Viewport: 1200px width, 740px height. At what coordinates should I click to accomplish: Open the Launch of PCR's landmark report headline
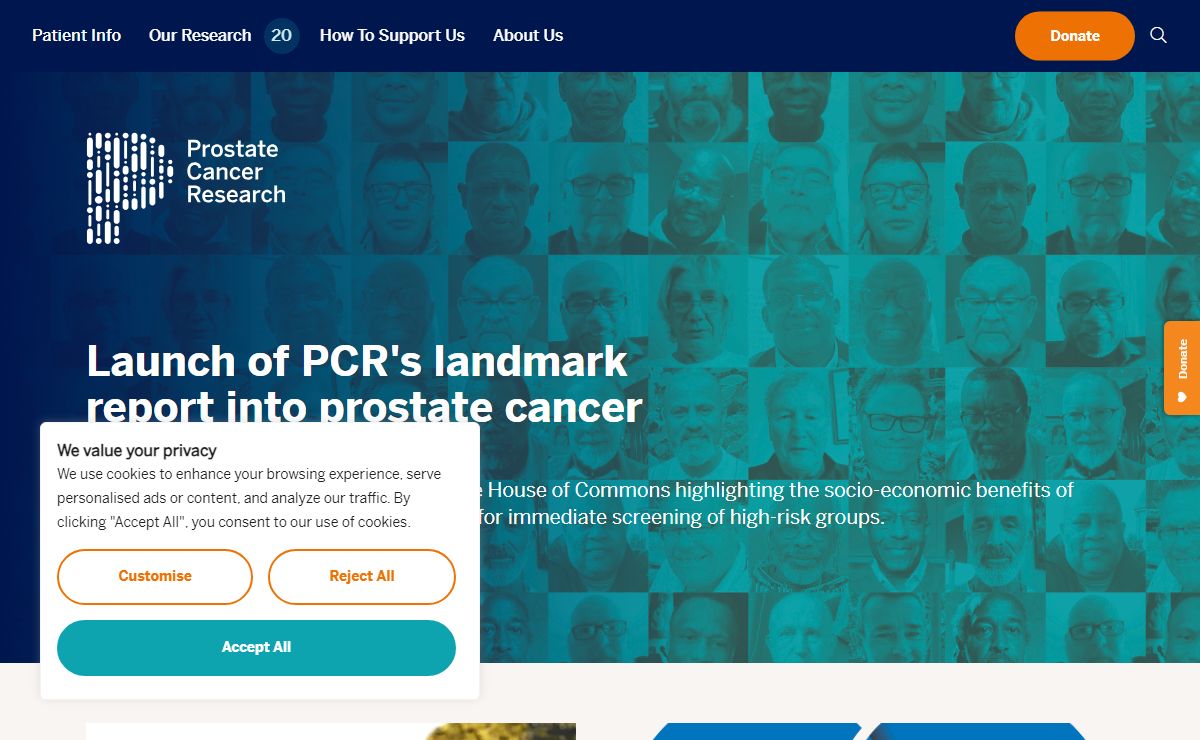click(364, 384)
